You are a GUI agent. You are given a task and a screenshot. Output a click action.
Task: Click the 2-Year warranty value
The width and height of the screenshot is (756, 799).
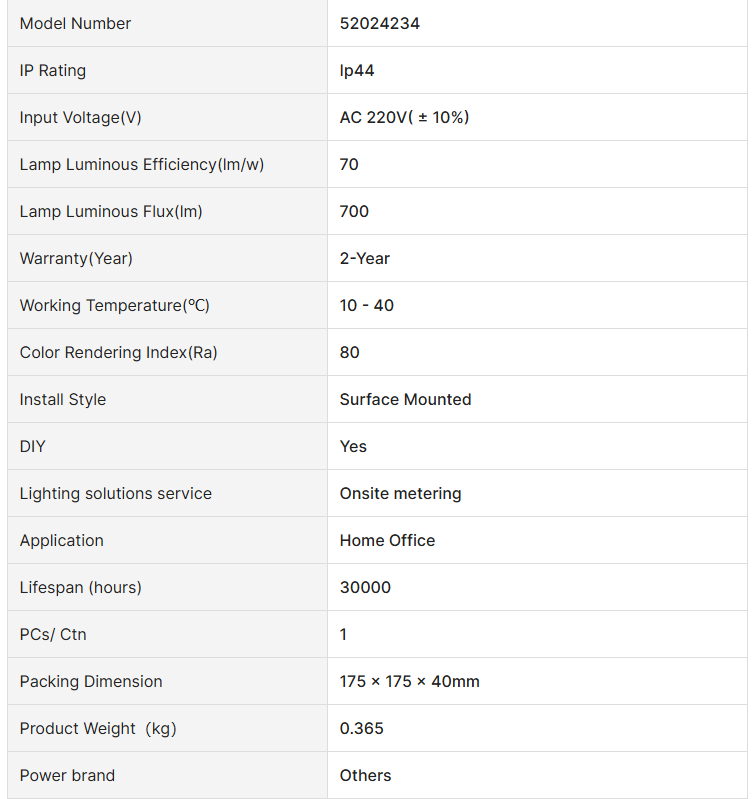[365, 259]
